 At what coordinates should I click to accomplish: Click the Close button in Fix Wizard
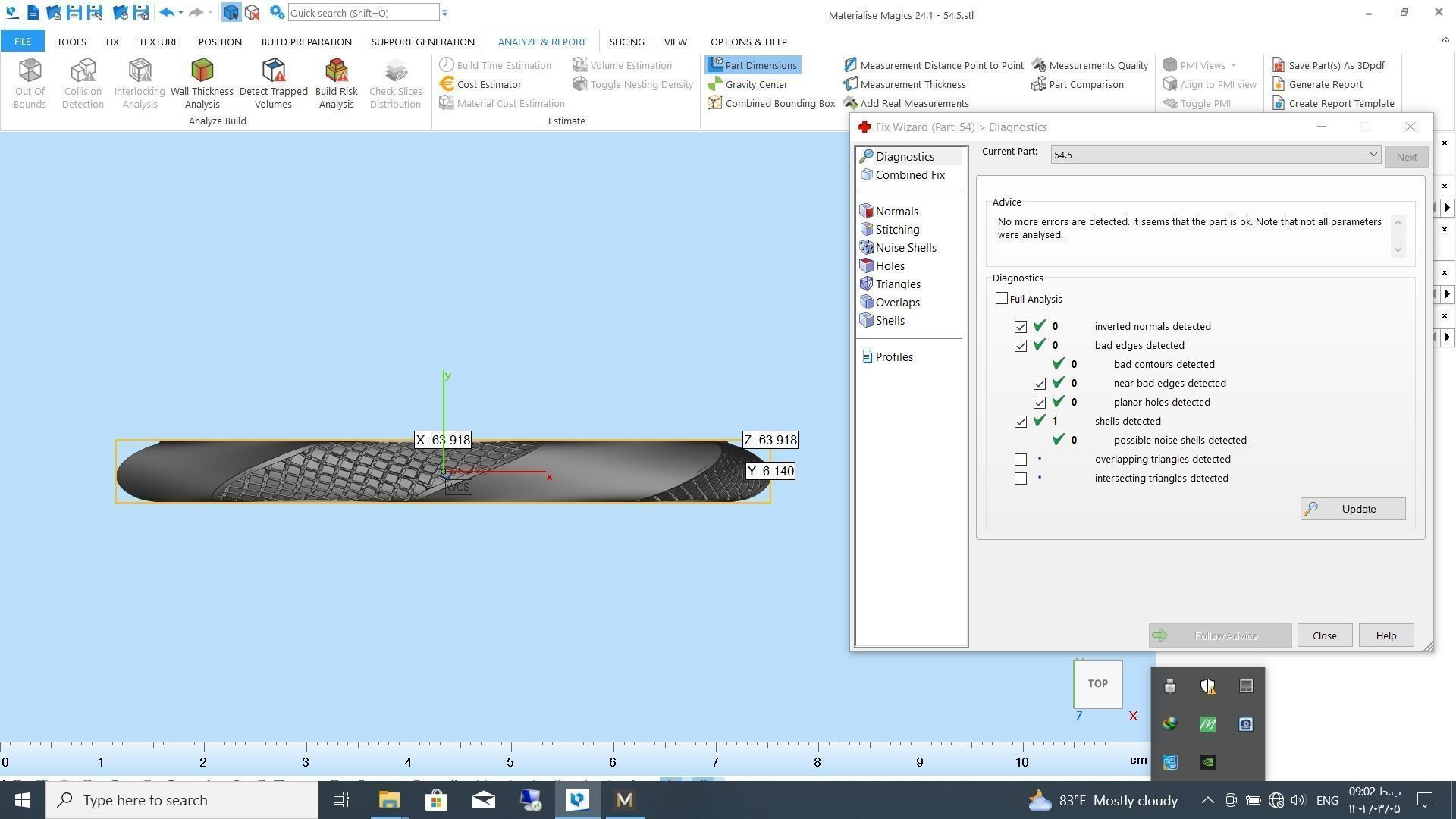click(x=1324, y=635)
